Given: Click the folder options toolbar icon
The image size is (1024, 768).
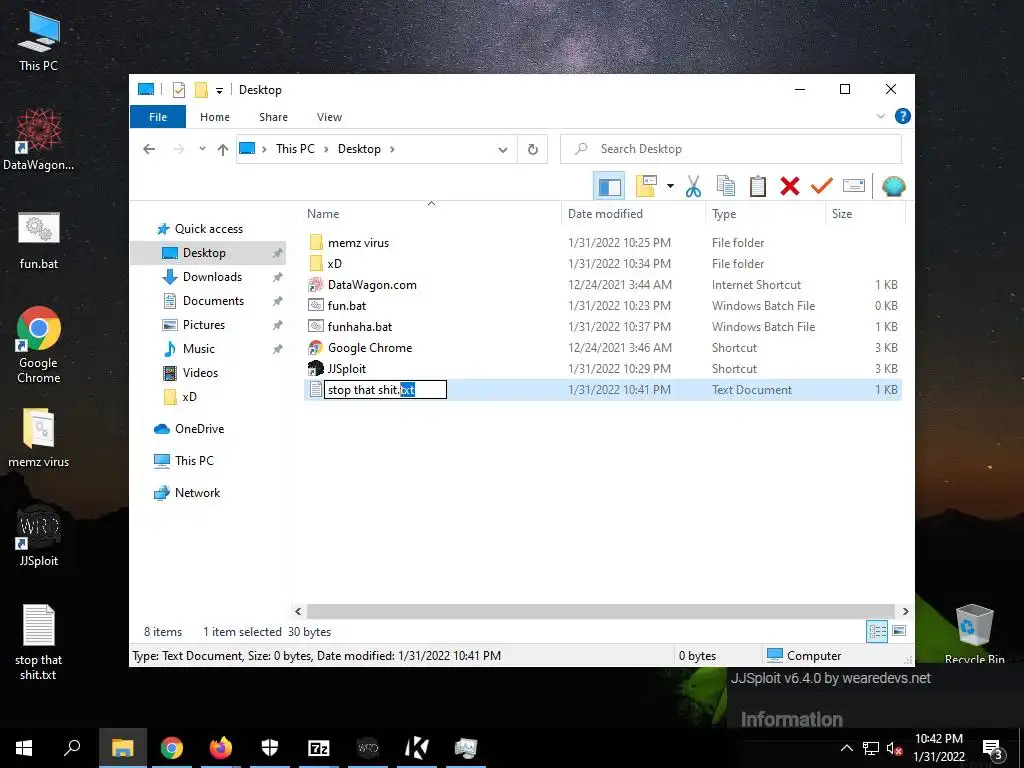Looking at the screenshot, I should [646, 187].
